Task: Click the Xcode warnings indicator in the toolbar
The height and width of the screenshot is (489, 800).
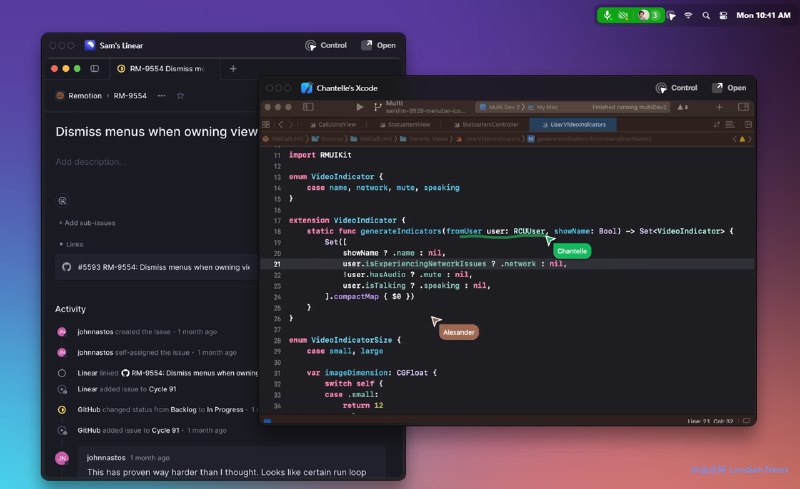Action: pos(683,107)
